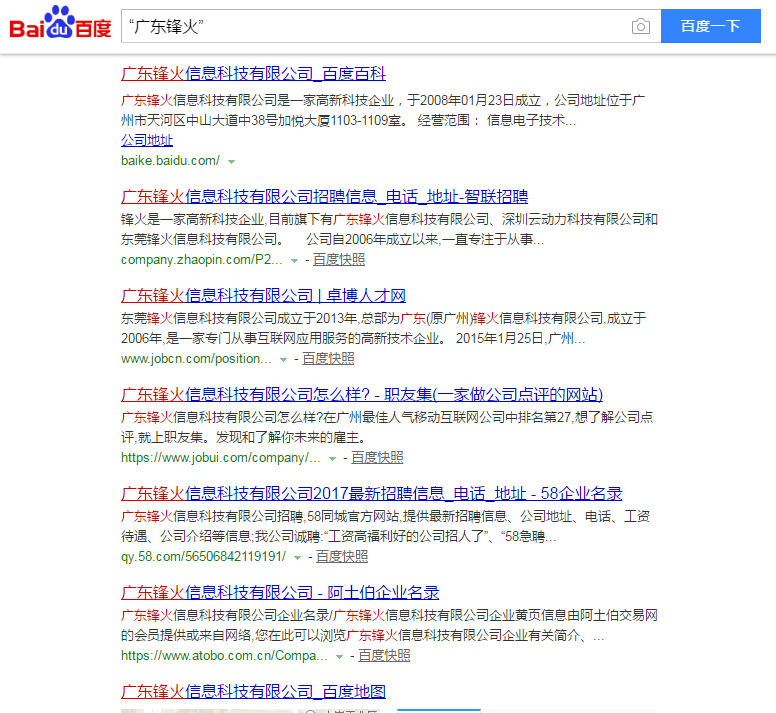
Task: Open 百度快照 for the qy.58.com result
Action: (x=342, y=557)
